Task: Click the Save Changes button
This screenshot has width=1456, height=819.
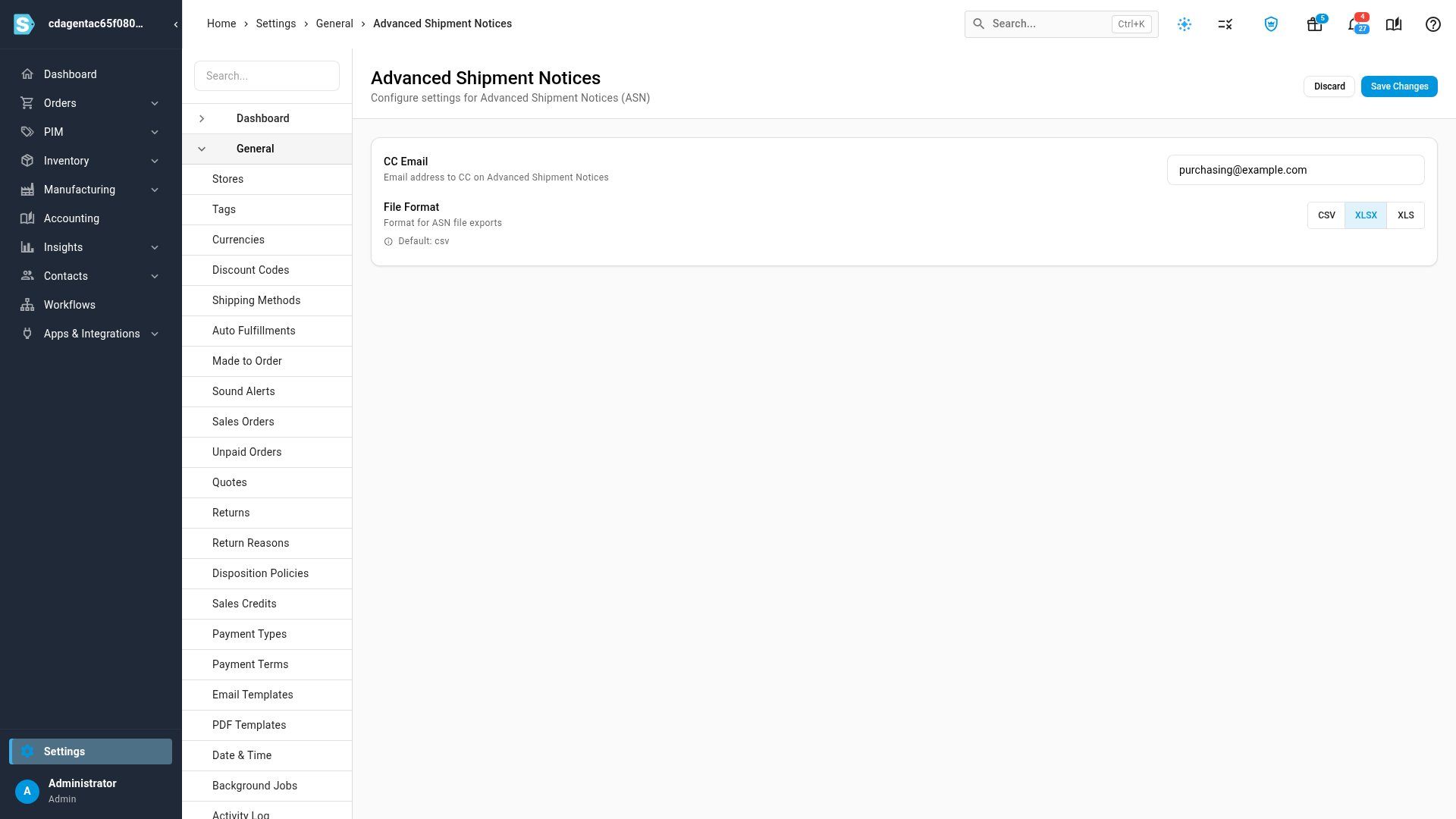Action: [1399, 86]
